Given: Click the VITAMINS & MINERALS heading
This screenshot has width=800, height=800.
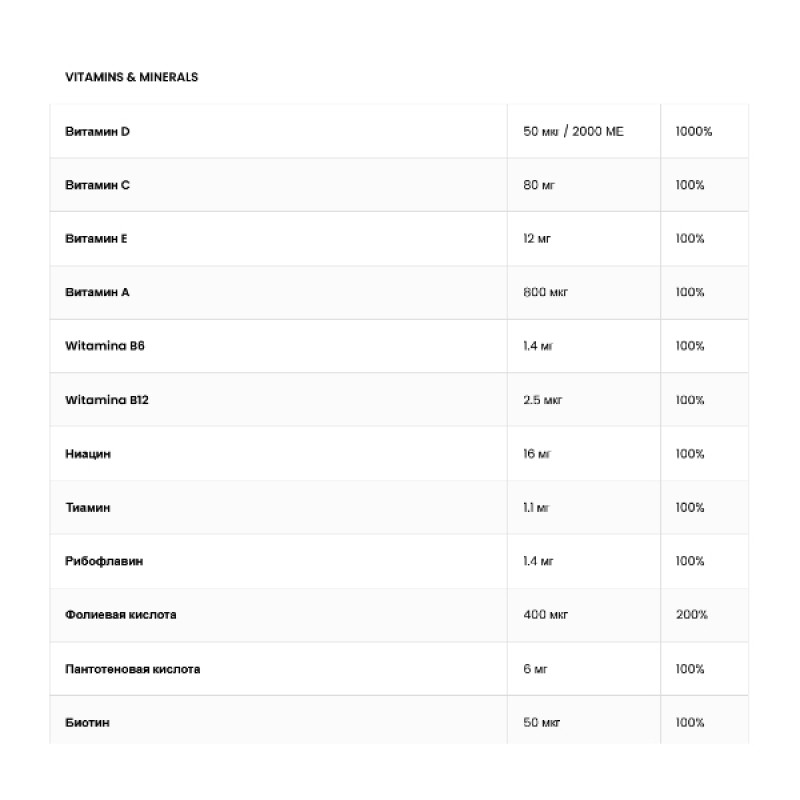Looking at the screenshot, I should [131, 77].
